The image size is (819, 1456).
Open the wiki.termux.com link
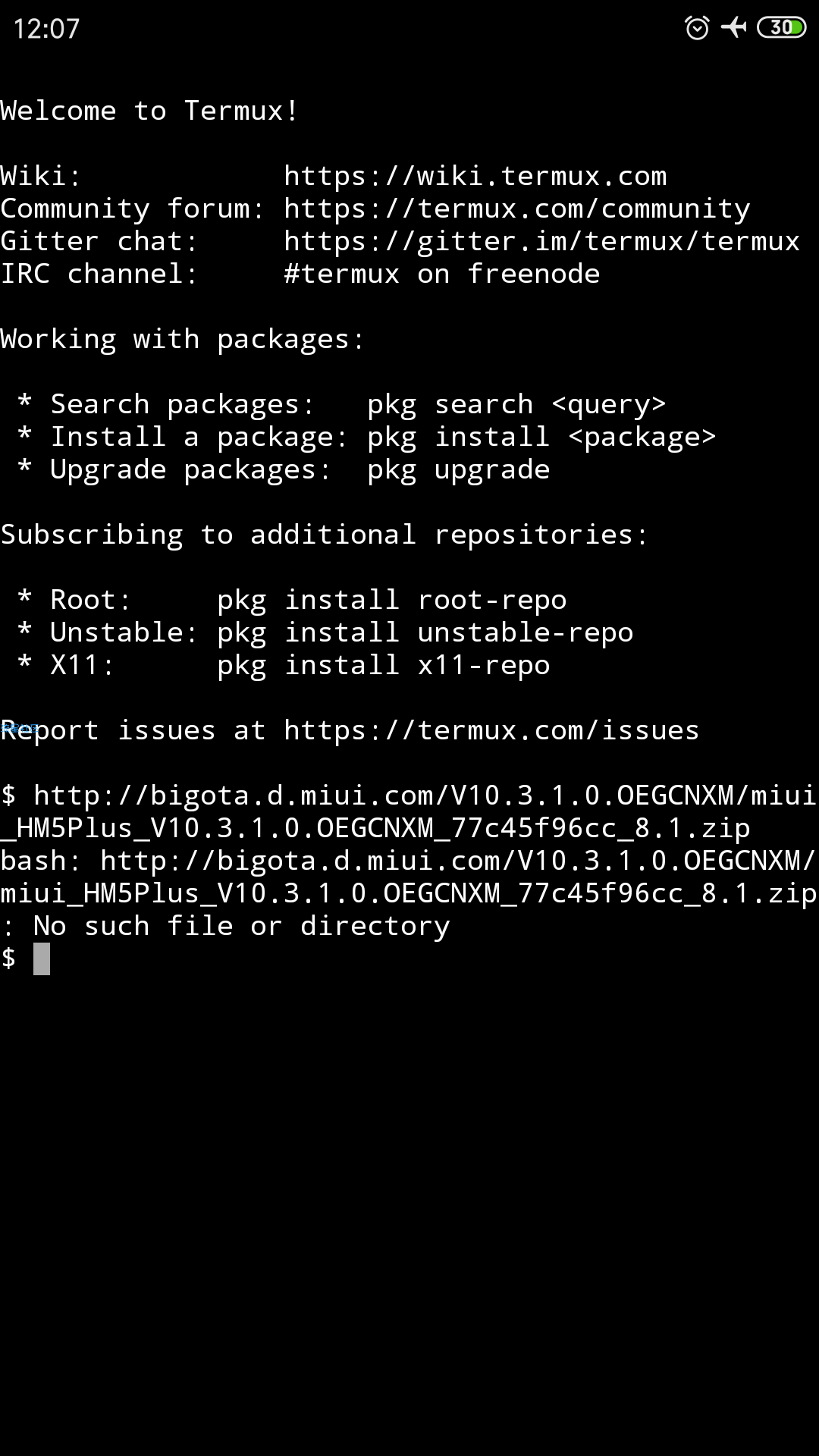(475, 176)
